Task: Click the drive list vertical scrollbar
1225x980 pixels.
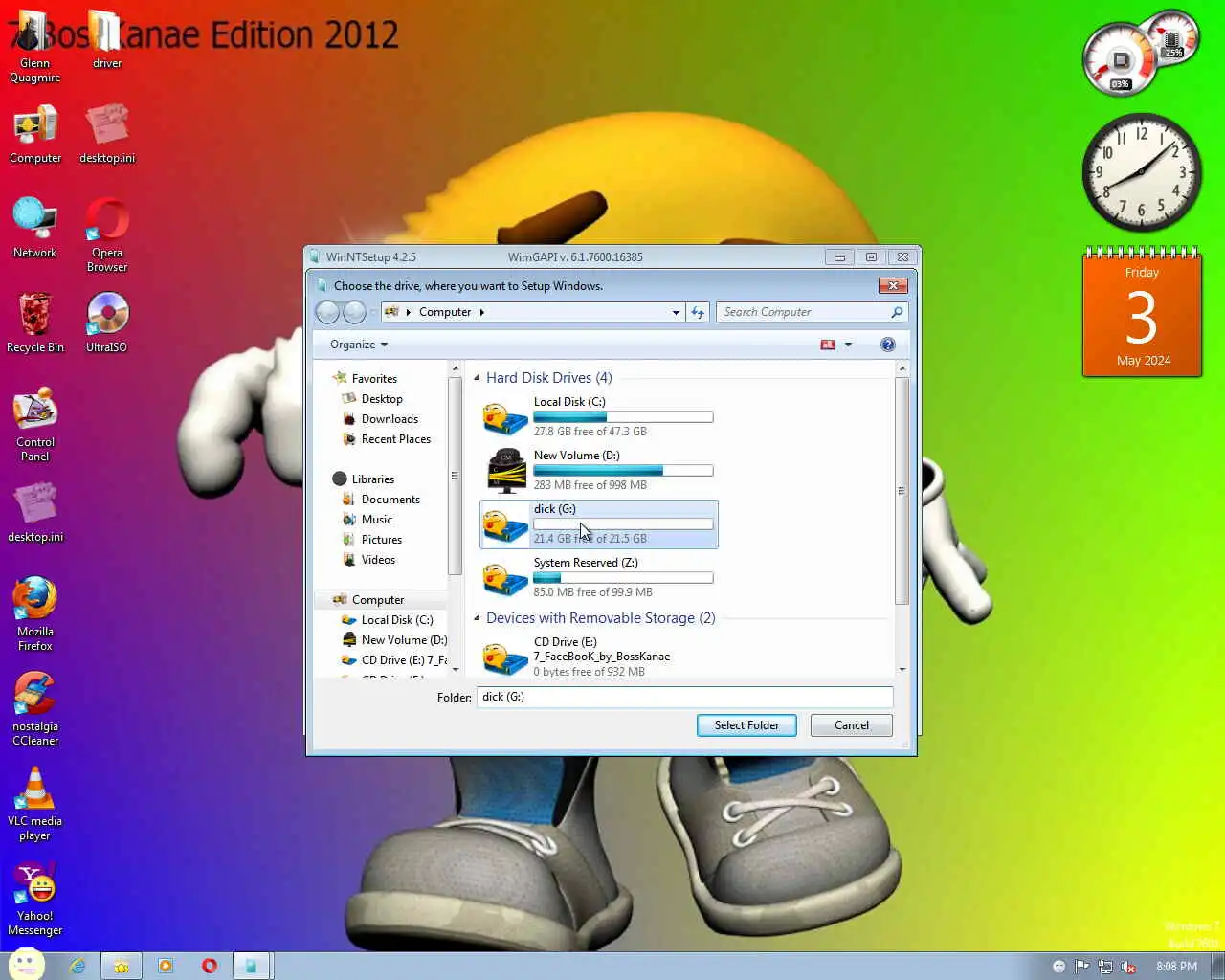Action: click(x=902, y=491)
